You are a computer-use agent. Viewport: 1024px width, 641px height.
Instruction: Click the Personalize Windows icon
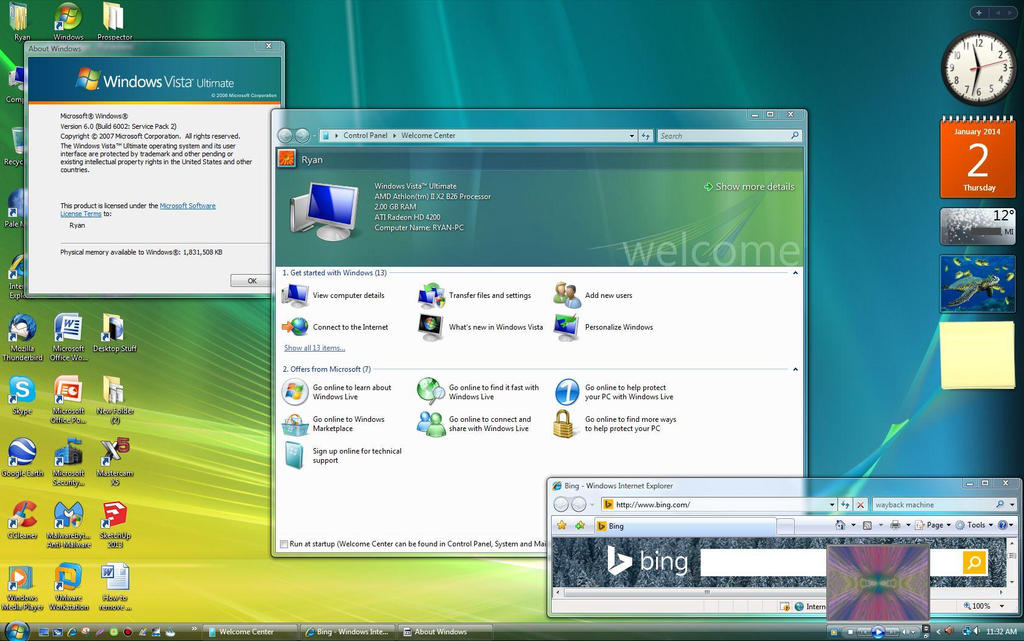(566, 327)
